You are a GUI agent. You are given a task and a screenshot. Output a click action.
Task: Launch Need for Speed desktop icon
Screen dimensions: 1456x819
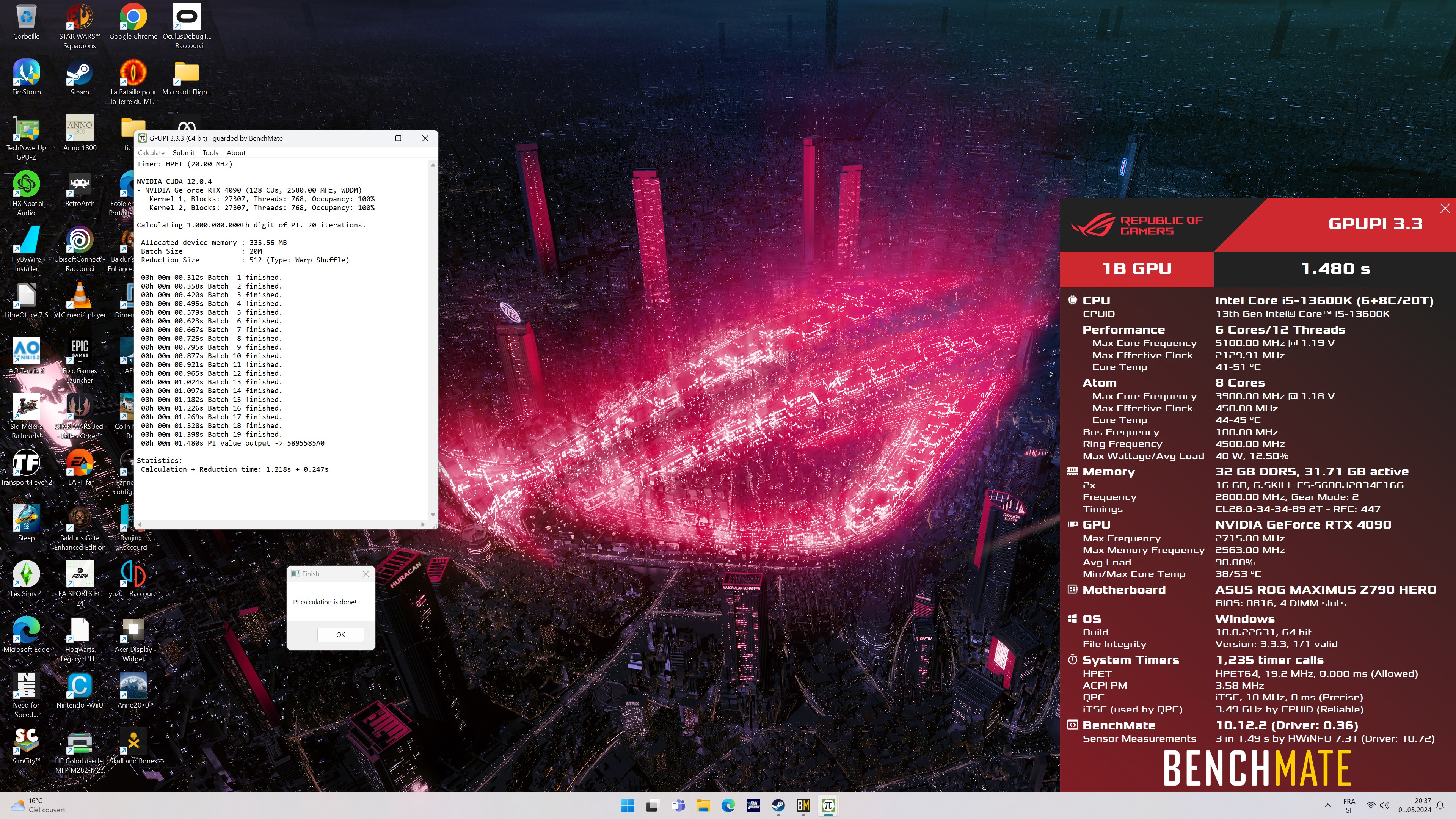pyautogui.click(x=26, y=695)
